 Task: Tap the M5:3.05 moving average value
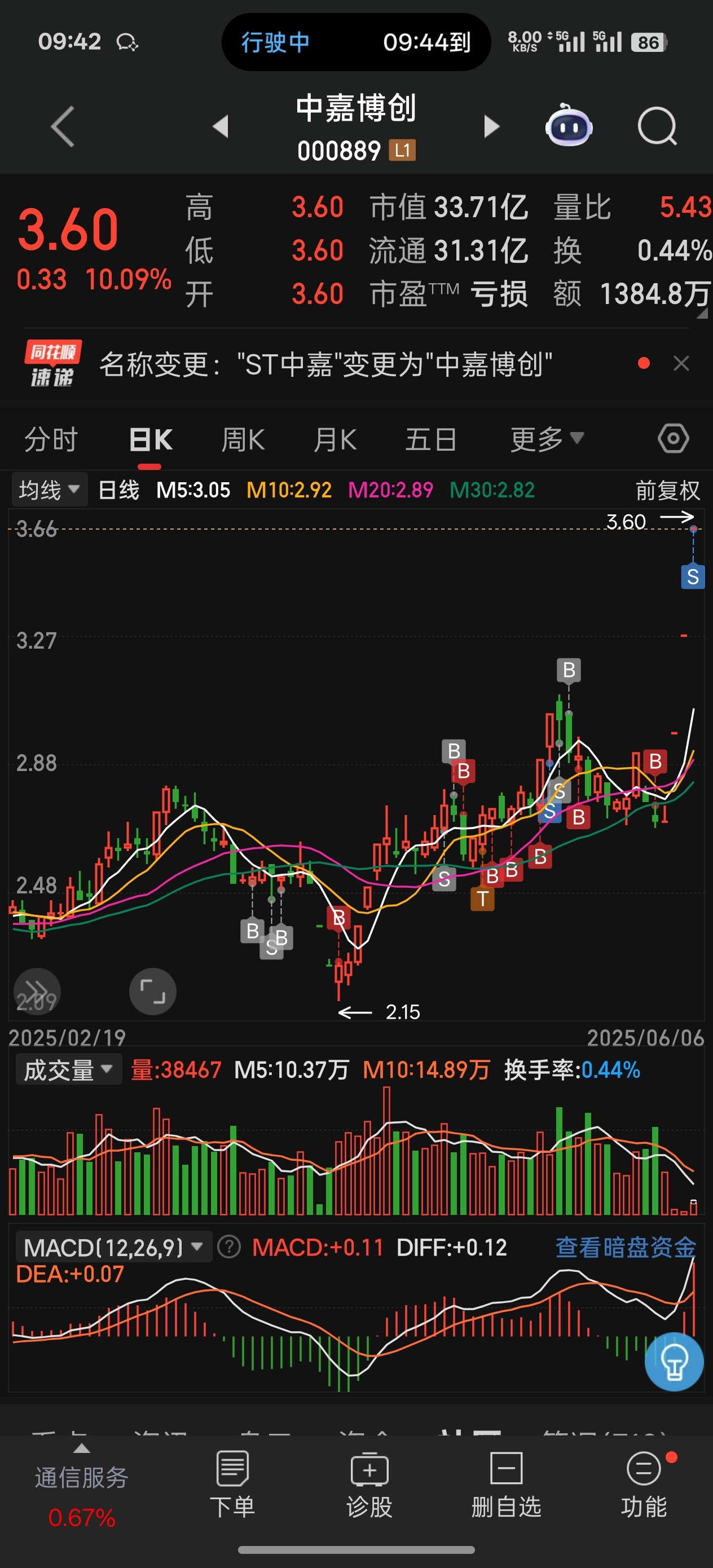(193, 490)
